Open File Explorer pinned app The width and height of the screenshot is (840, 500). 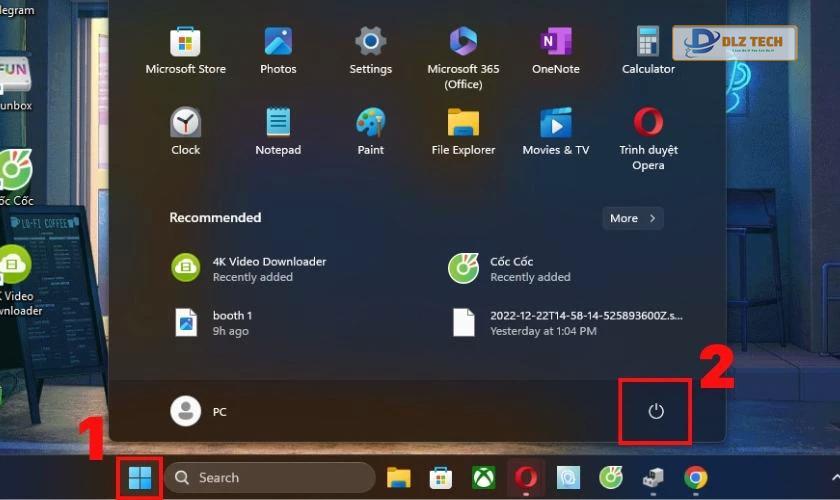(x=463, y=131)
